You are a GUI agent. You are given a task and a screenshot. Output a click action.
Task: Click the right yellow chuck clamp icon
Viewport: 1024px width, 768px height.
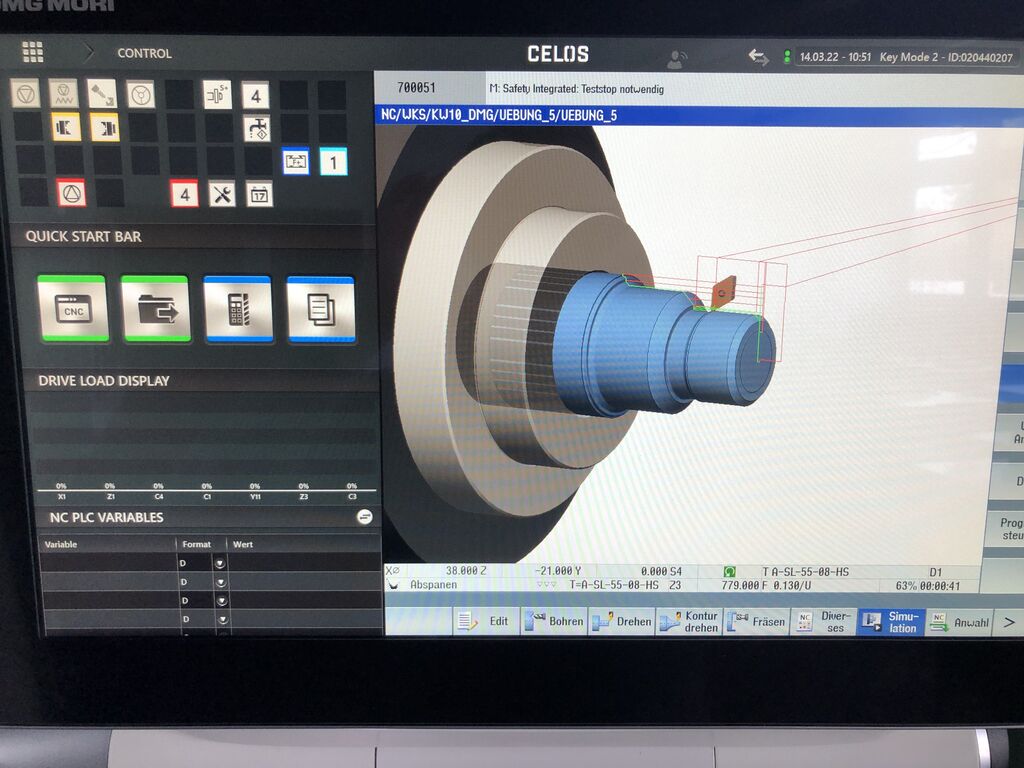(104, 127)
